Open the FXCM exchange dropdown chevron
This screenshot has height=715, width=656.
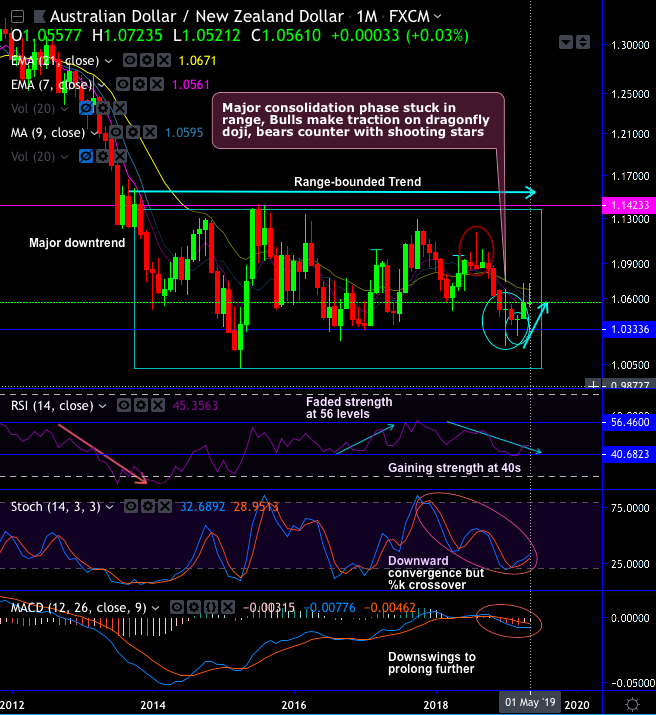[438, 16]
